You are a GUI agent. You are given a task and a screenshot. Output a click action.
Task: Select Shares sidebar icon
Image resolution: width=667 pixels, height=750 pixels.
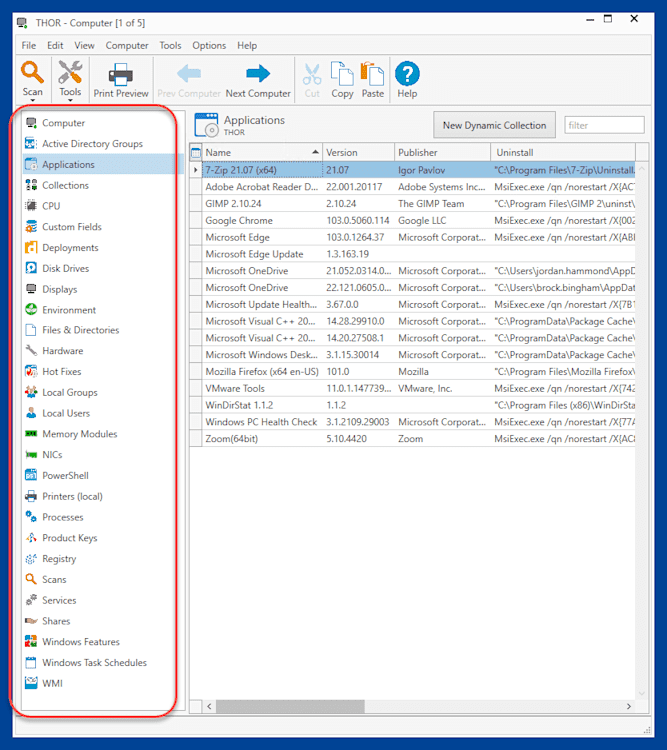coord(31,621)
